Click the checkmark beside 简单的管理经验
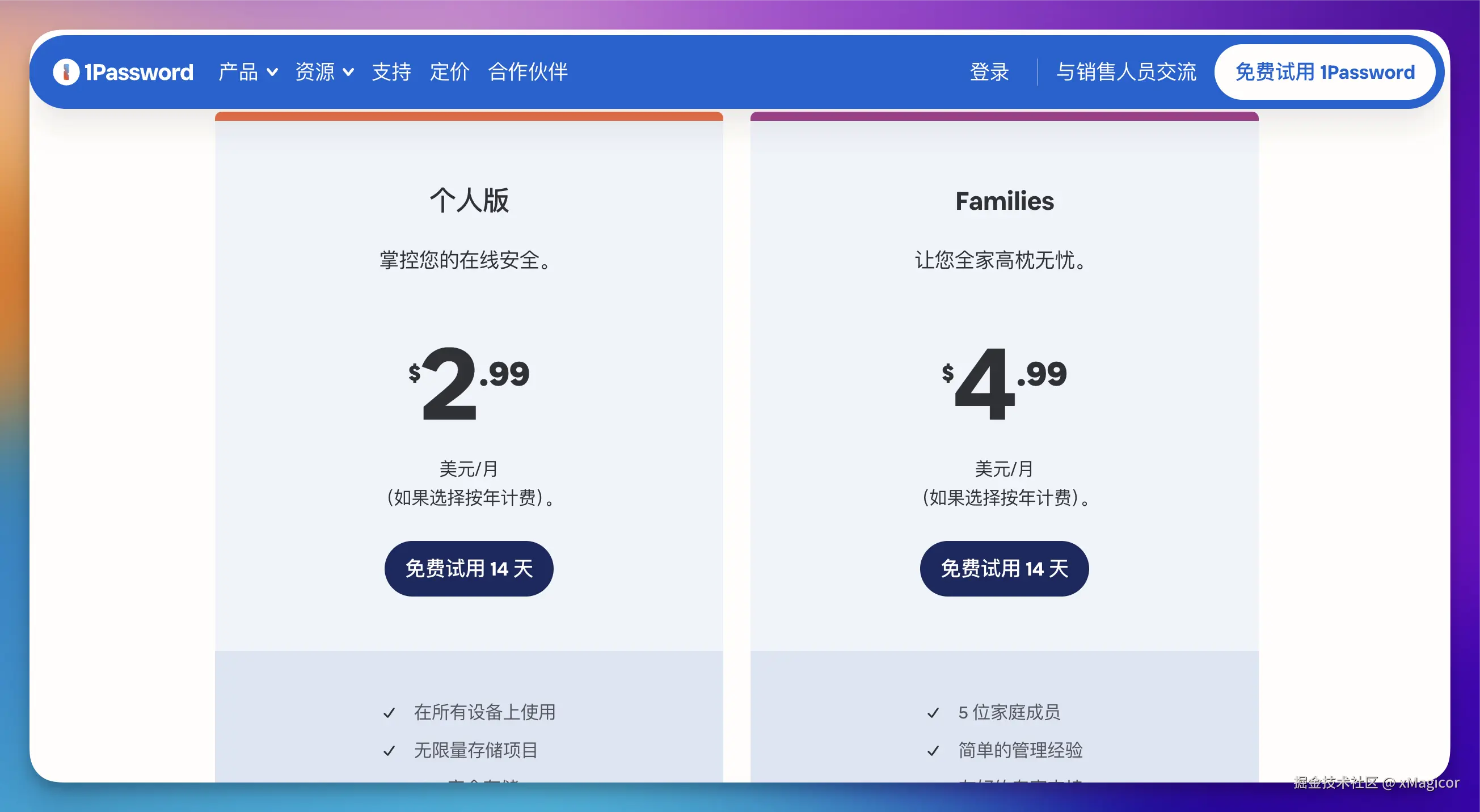1480x812 pixels. coord(933,751)
